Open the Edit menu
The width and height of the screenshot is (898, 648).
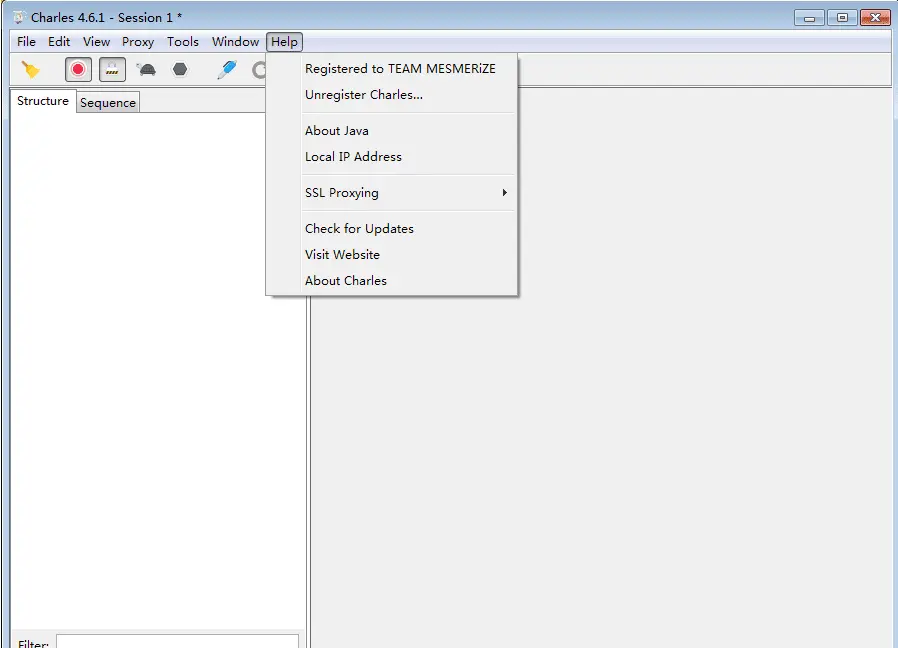pyautogui.click(x=59, y=42)
